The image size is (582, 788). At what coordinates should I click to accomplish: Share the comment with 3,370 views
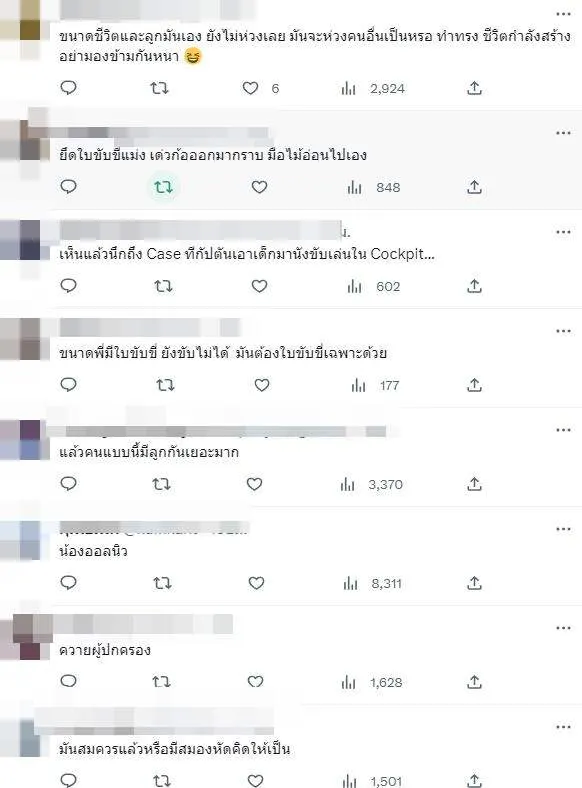(474, 484)
